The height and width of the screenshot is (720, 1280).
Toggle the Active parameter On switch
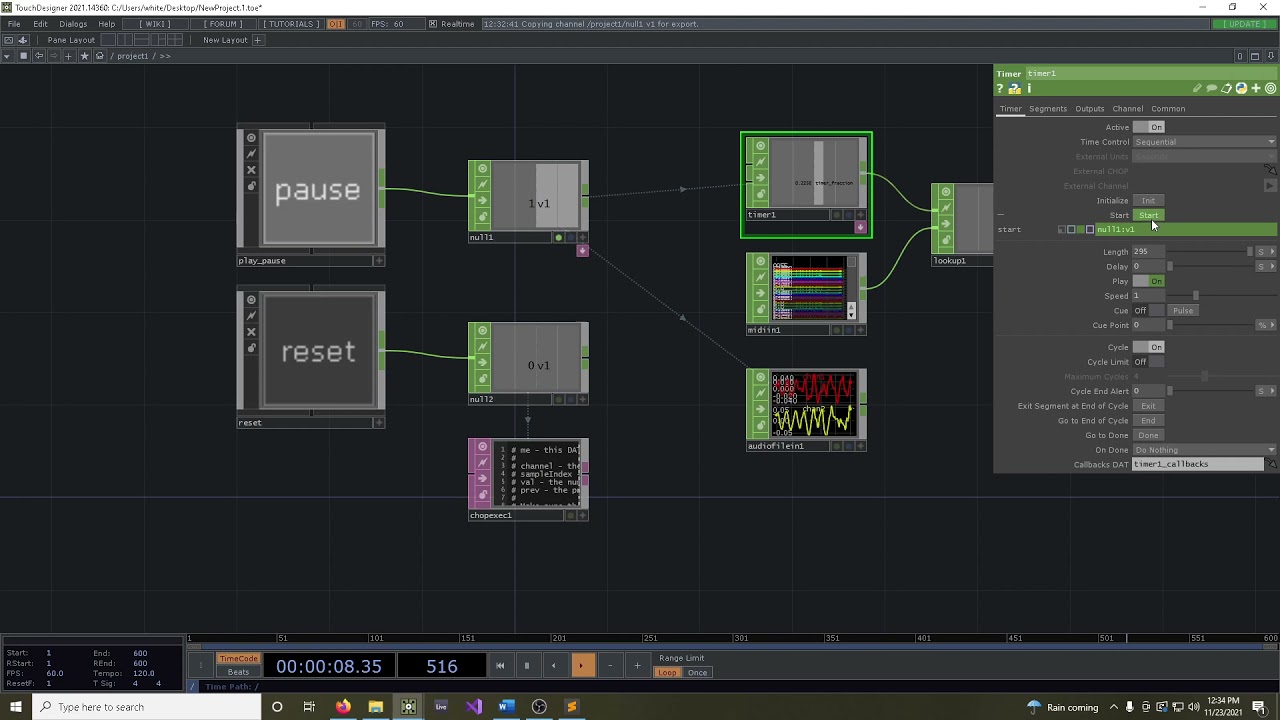click(x=1149, y=127)
